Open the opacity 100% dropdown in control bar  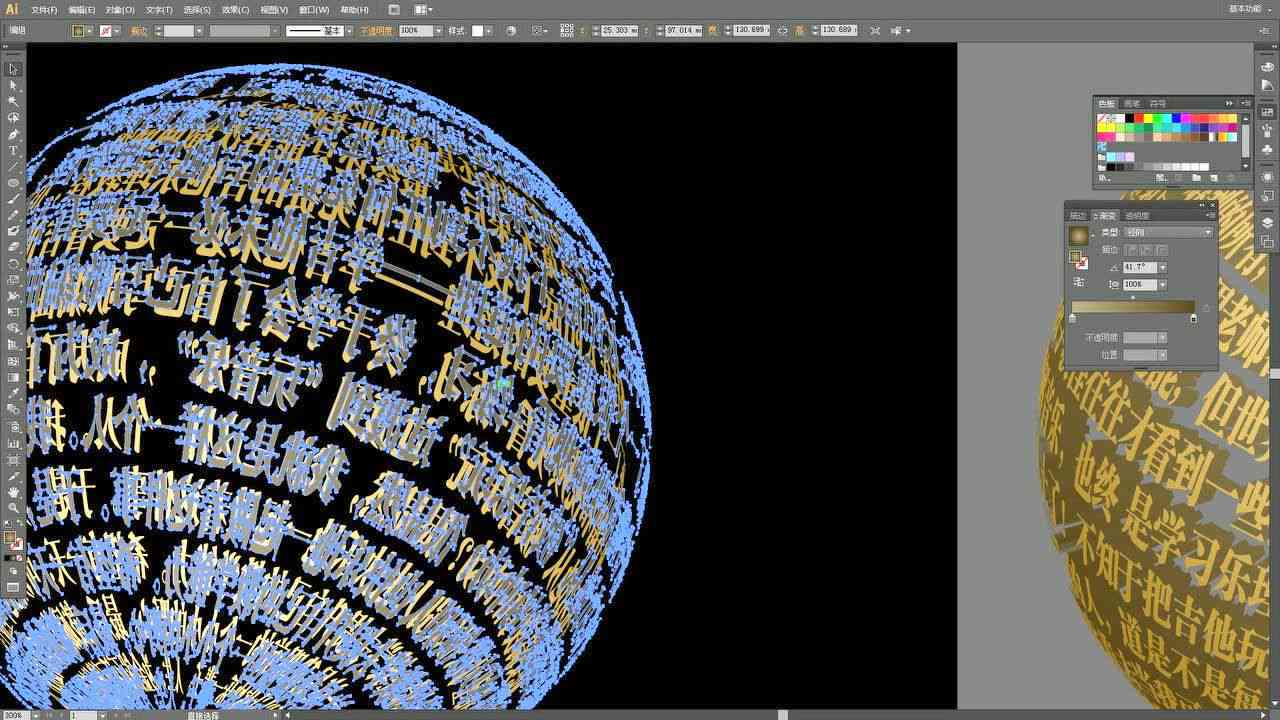(437, 31)
